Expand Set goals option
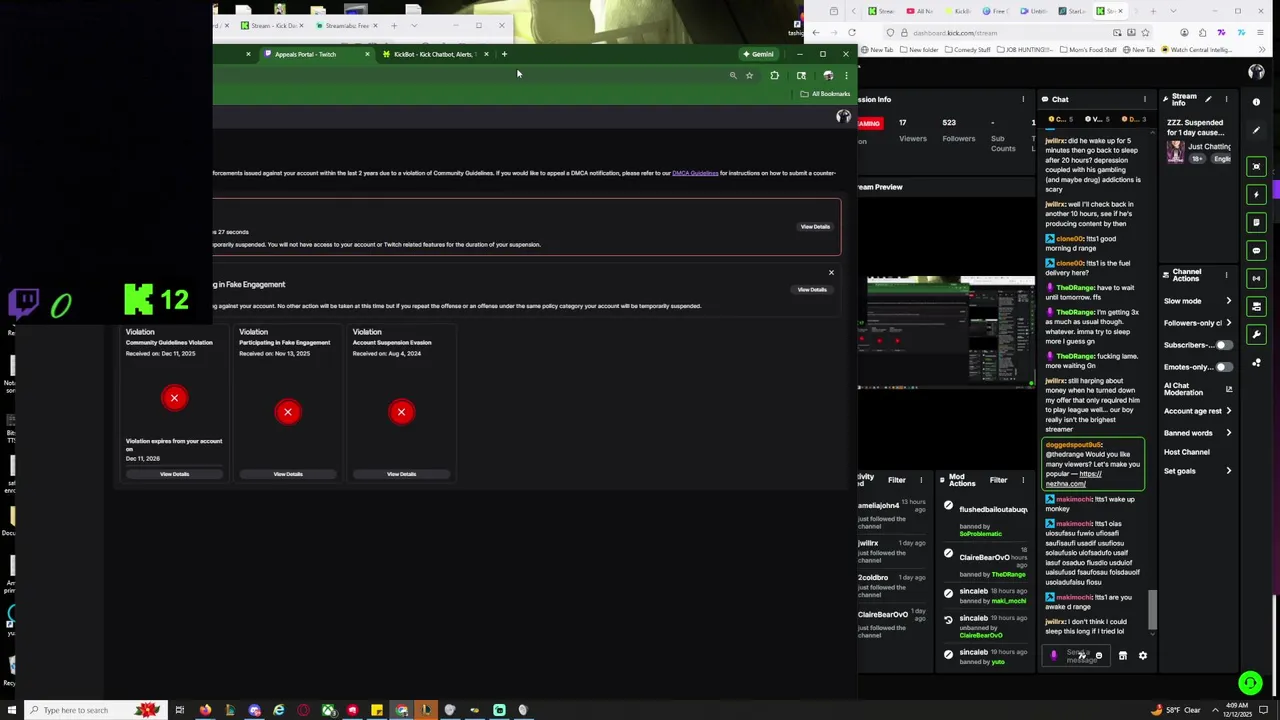1280x720 pixels. click(x=1198, y=471)
